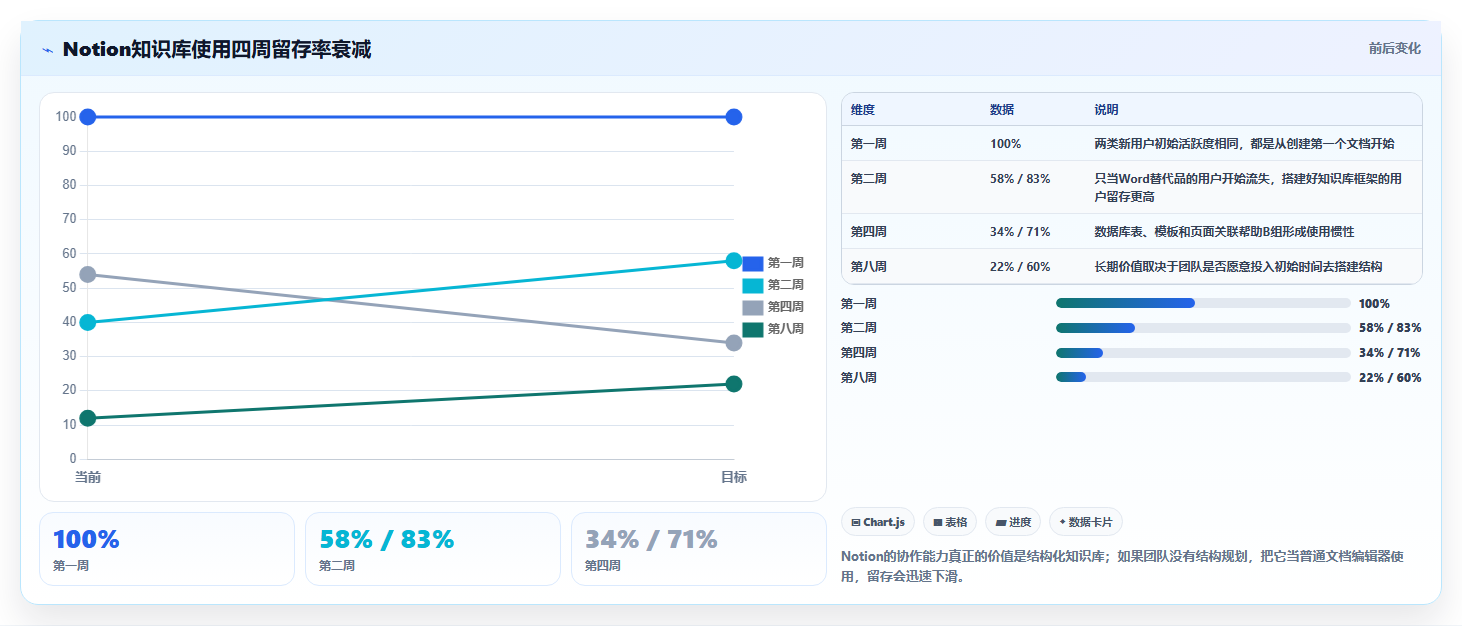The image size is (1462, 626).
Task: Click the gray 第四周 point at 目标
Action: click(733, 343)
